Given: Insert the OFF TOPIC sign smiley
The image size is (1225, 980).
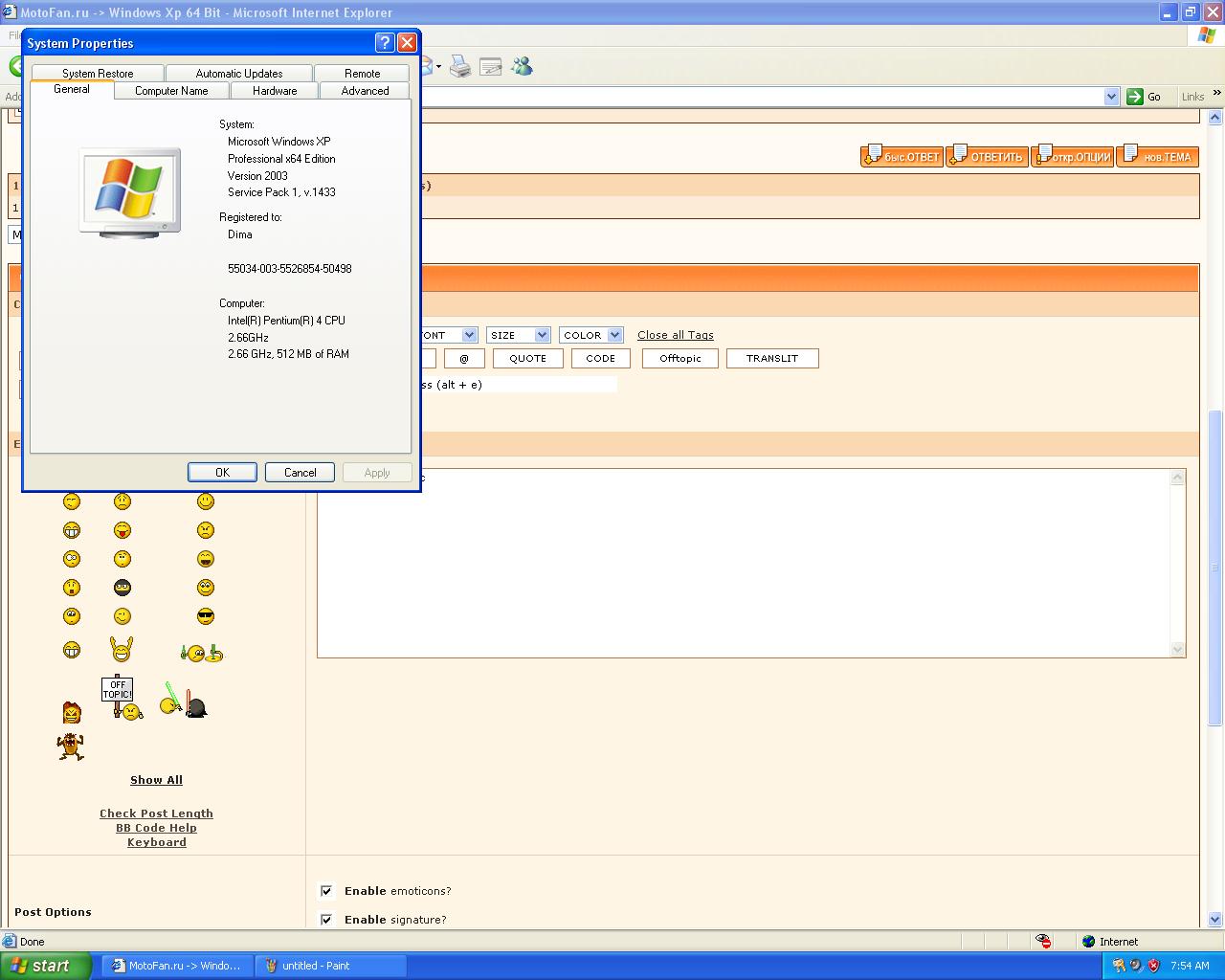Looking at the screenshot, I should pyautogui.click(x=122, y=698).
